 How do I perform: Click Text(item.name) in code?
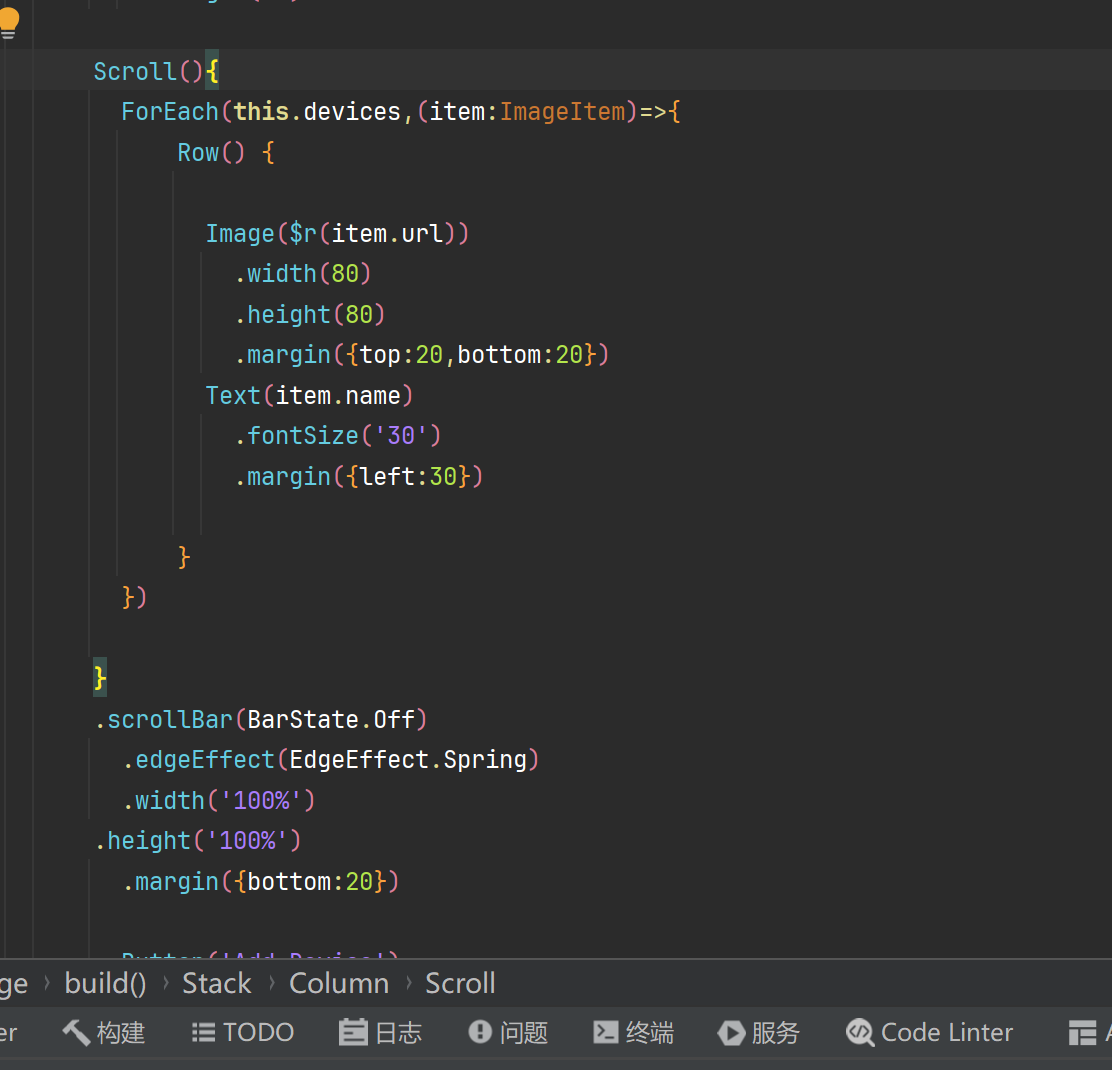309,396
